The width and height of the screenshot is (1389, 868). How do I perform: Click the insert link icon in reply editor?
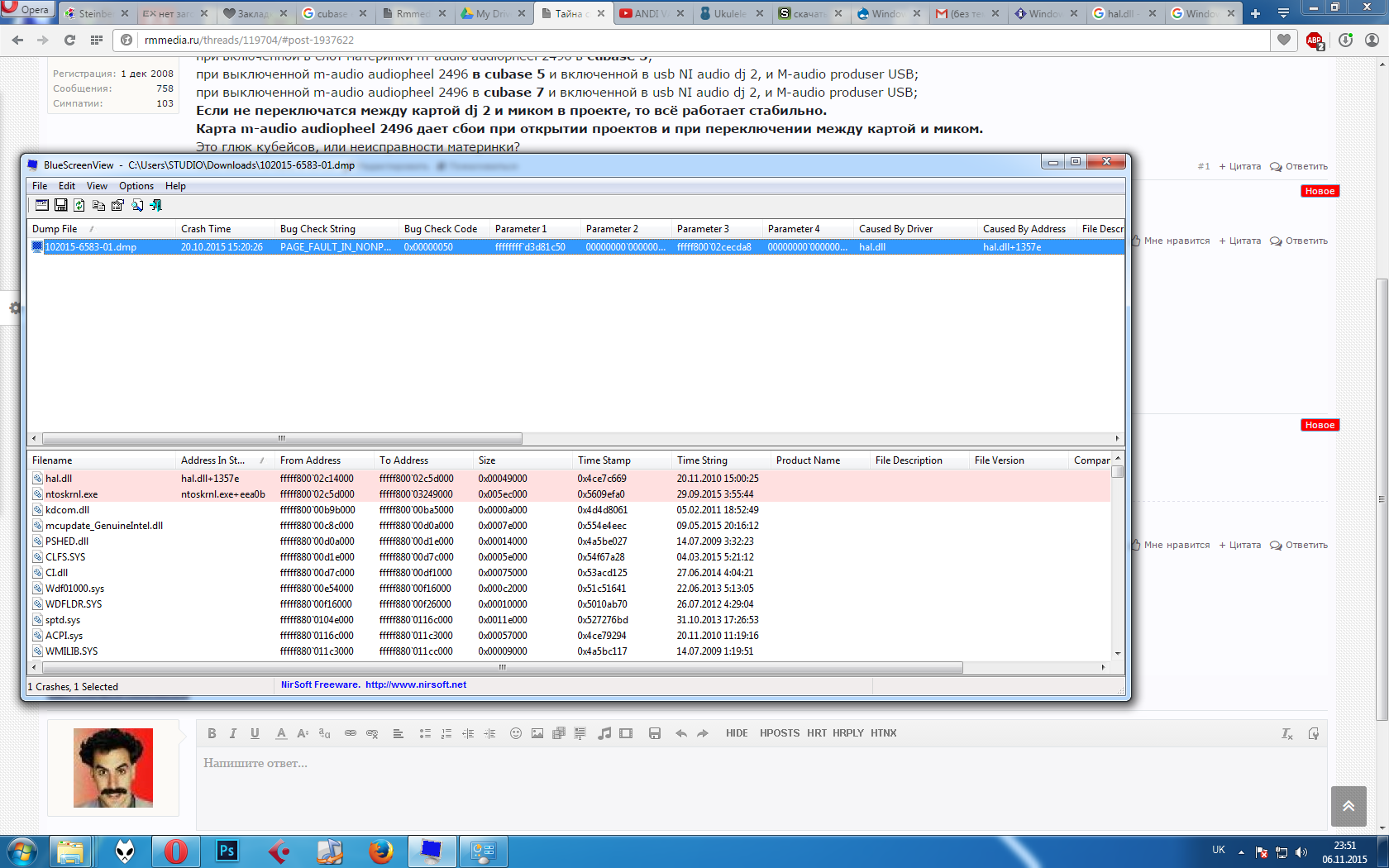(351, 733)
